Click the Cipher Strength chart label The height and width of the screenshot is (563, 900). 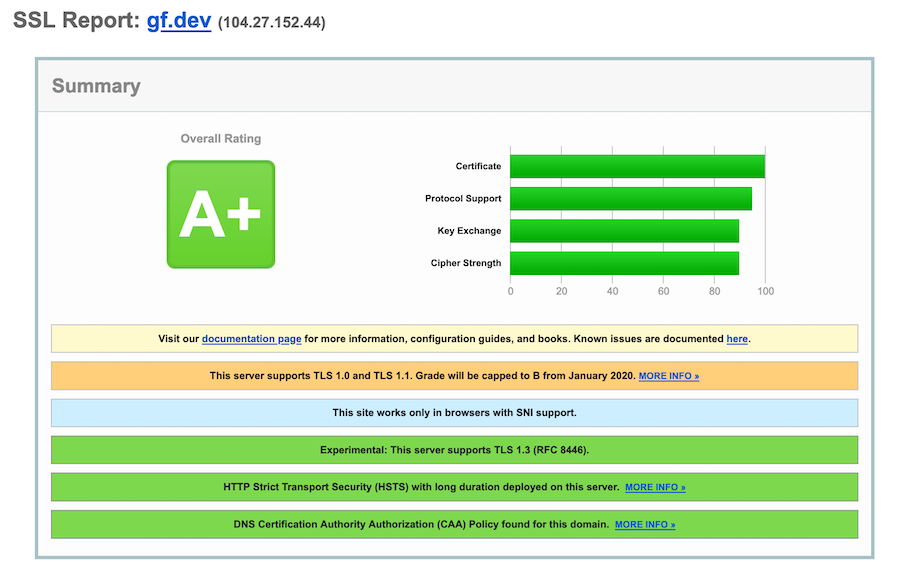tap(466, 263)
